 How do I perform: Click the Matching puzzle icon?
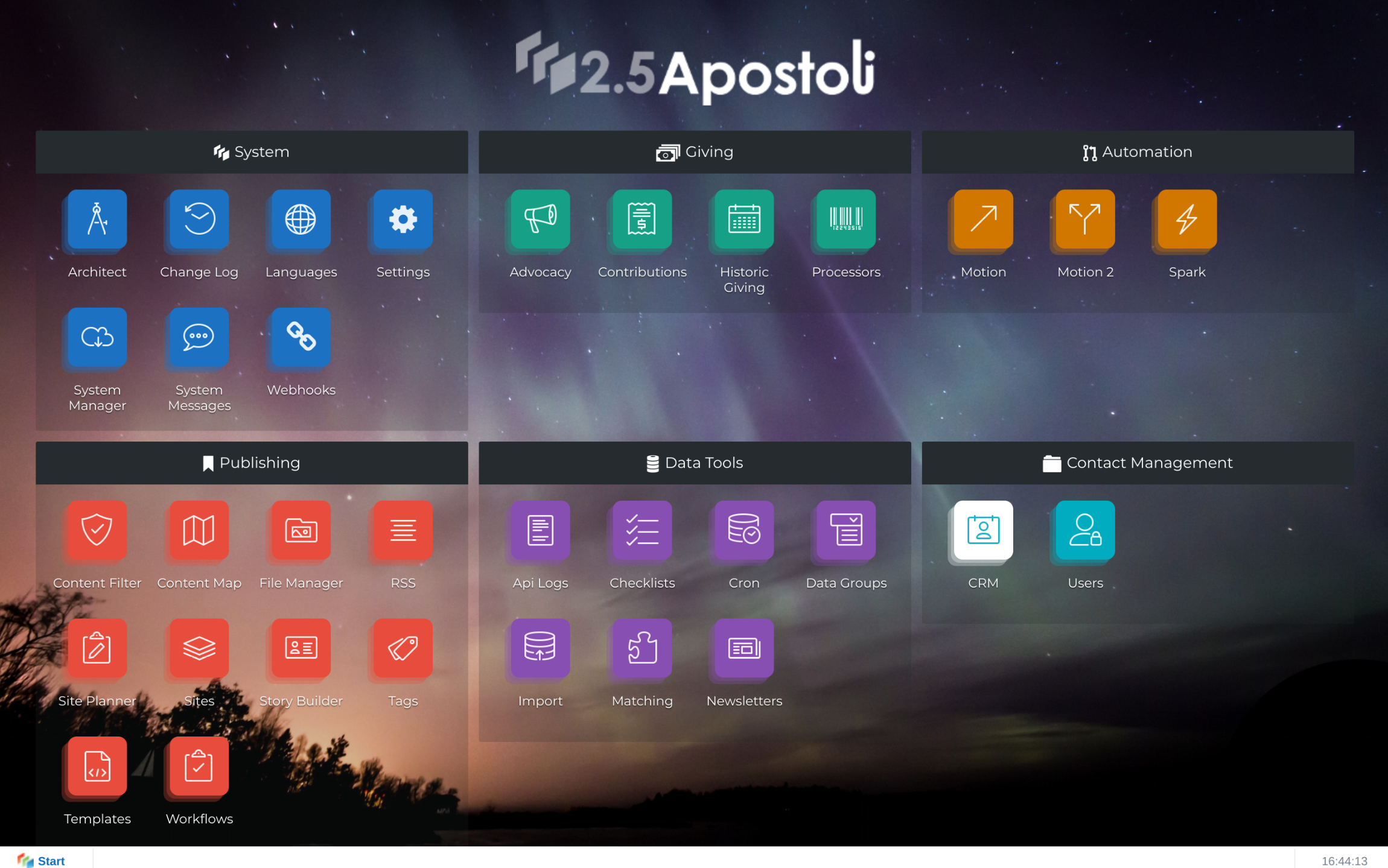pos(642,648)
